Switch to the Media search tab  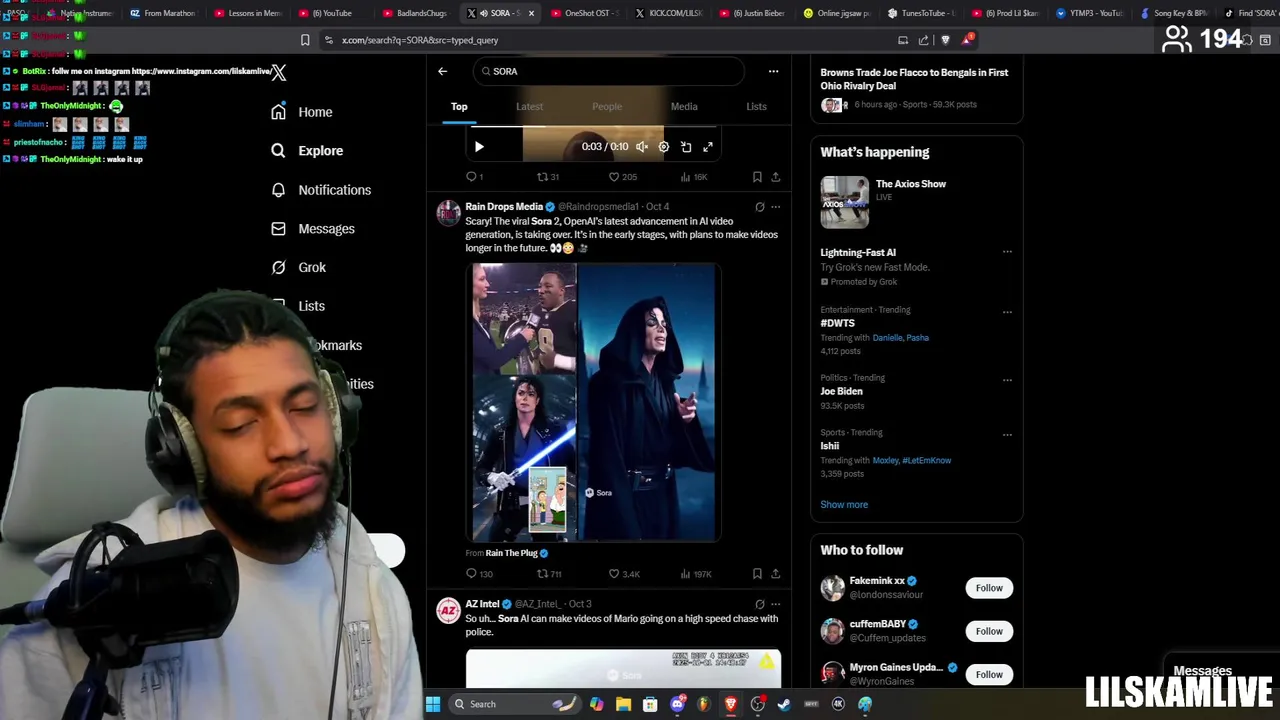tap(684, 106)
